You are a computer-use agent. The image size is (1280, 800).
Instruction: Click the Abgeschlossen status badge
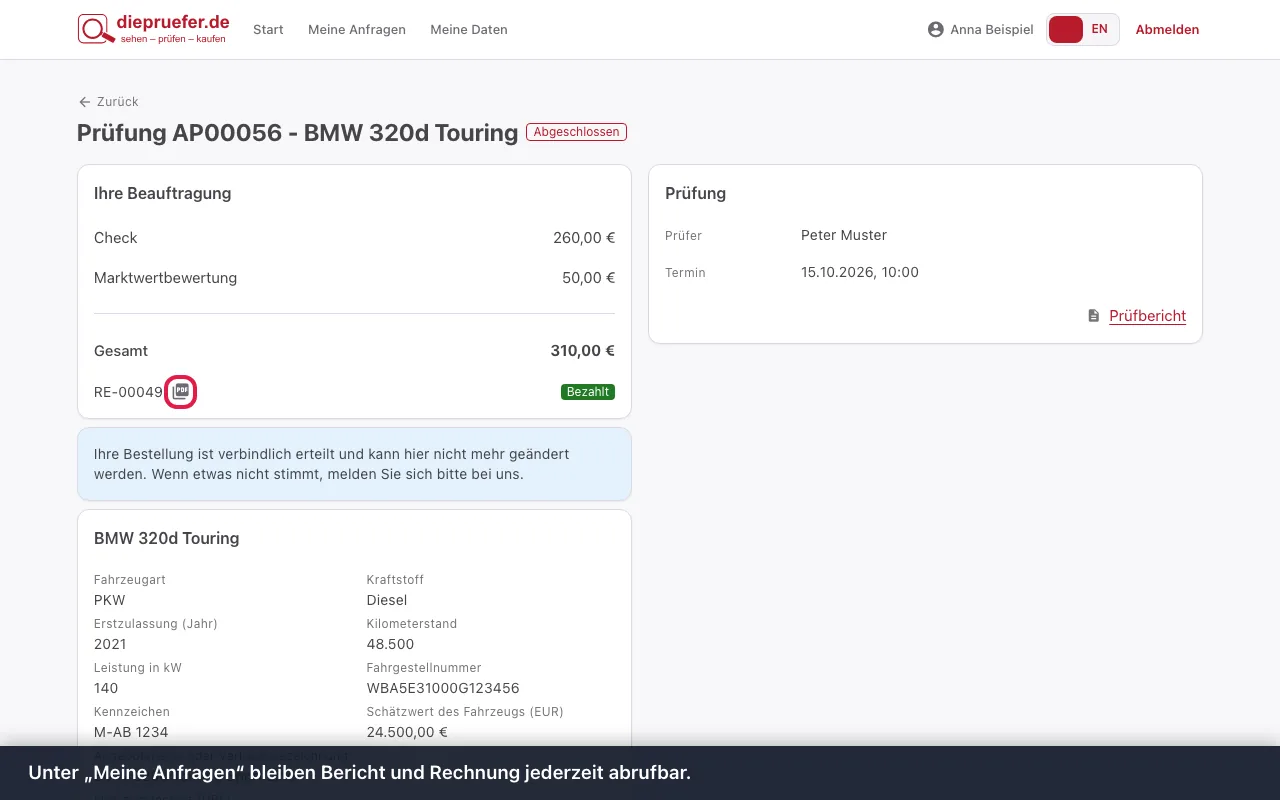(x=577, y=132)
